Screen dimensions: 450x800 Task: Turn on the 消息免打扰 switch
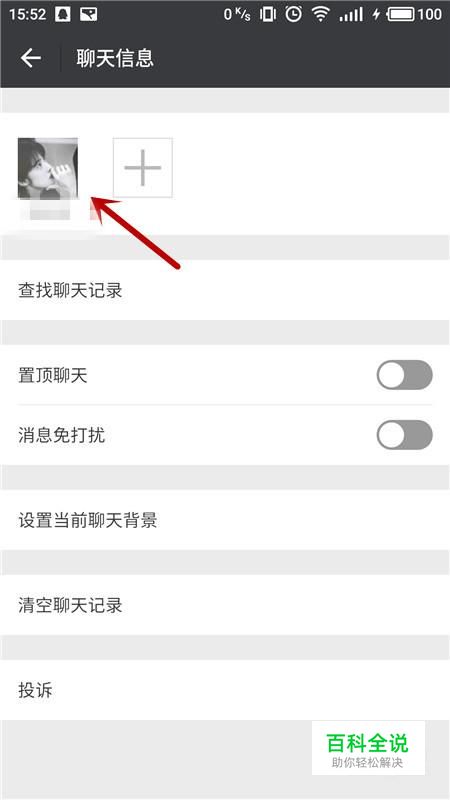point(405,435)
